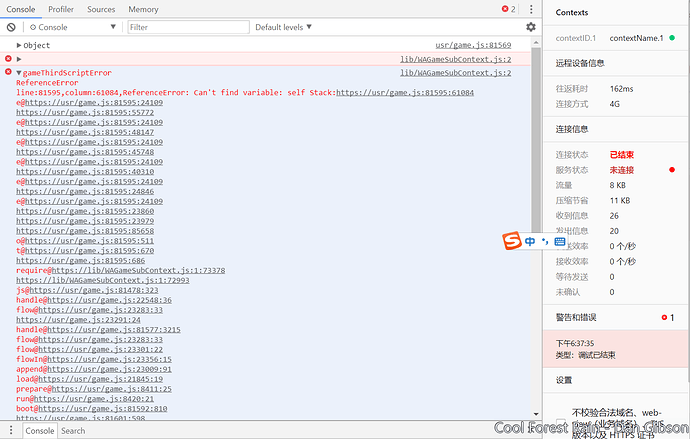Open usr/game.js:81569 source link
Image resolution: width=690 pixels, height=439 pixels.
(x=473, y=45)
